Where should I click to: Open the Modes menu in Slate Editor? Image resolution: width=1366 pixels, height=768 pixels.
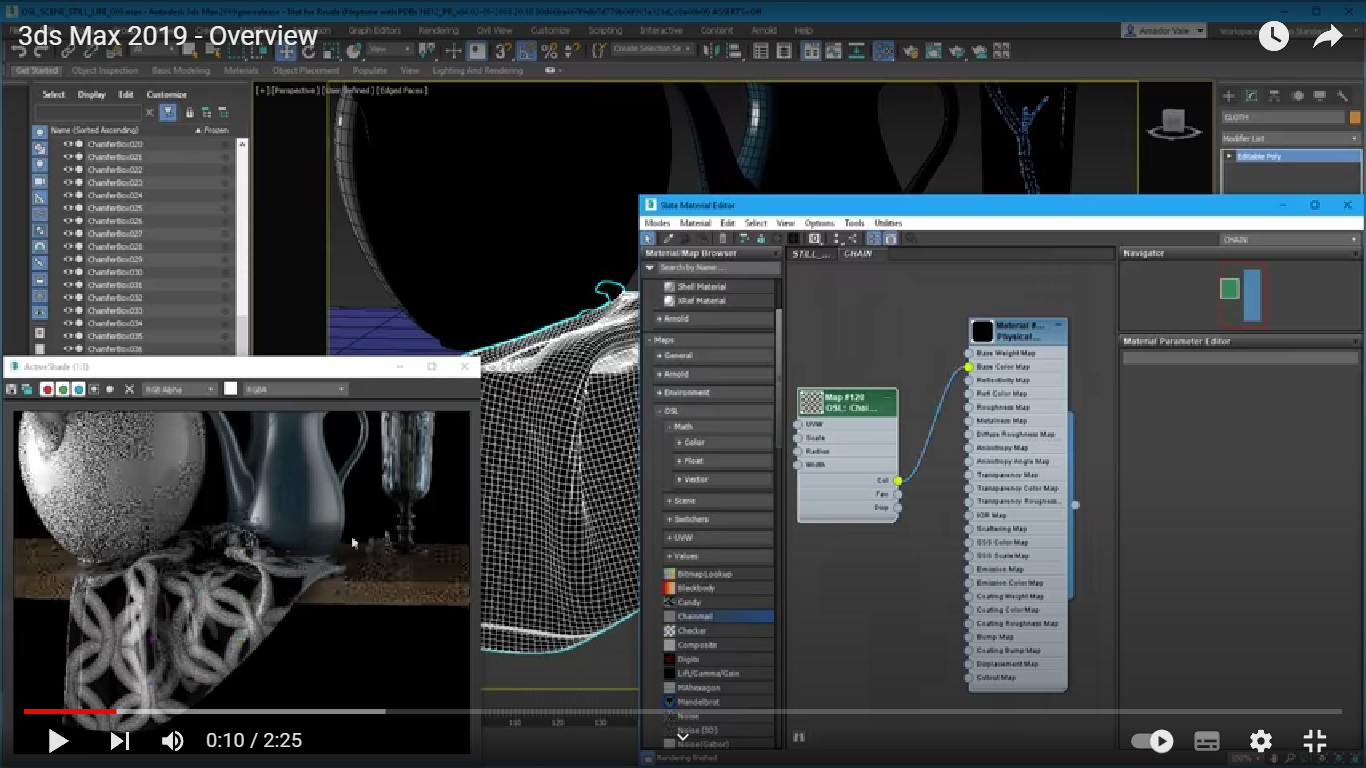pyautogui.click(x=657, y=223)
